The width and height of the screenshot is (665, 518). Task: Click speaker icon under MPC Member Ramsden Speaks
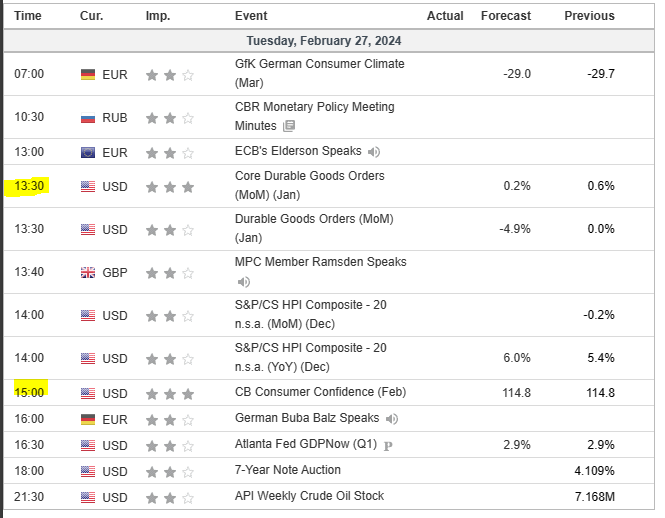(243, 282)
